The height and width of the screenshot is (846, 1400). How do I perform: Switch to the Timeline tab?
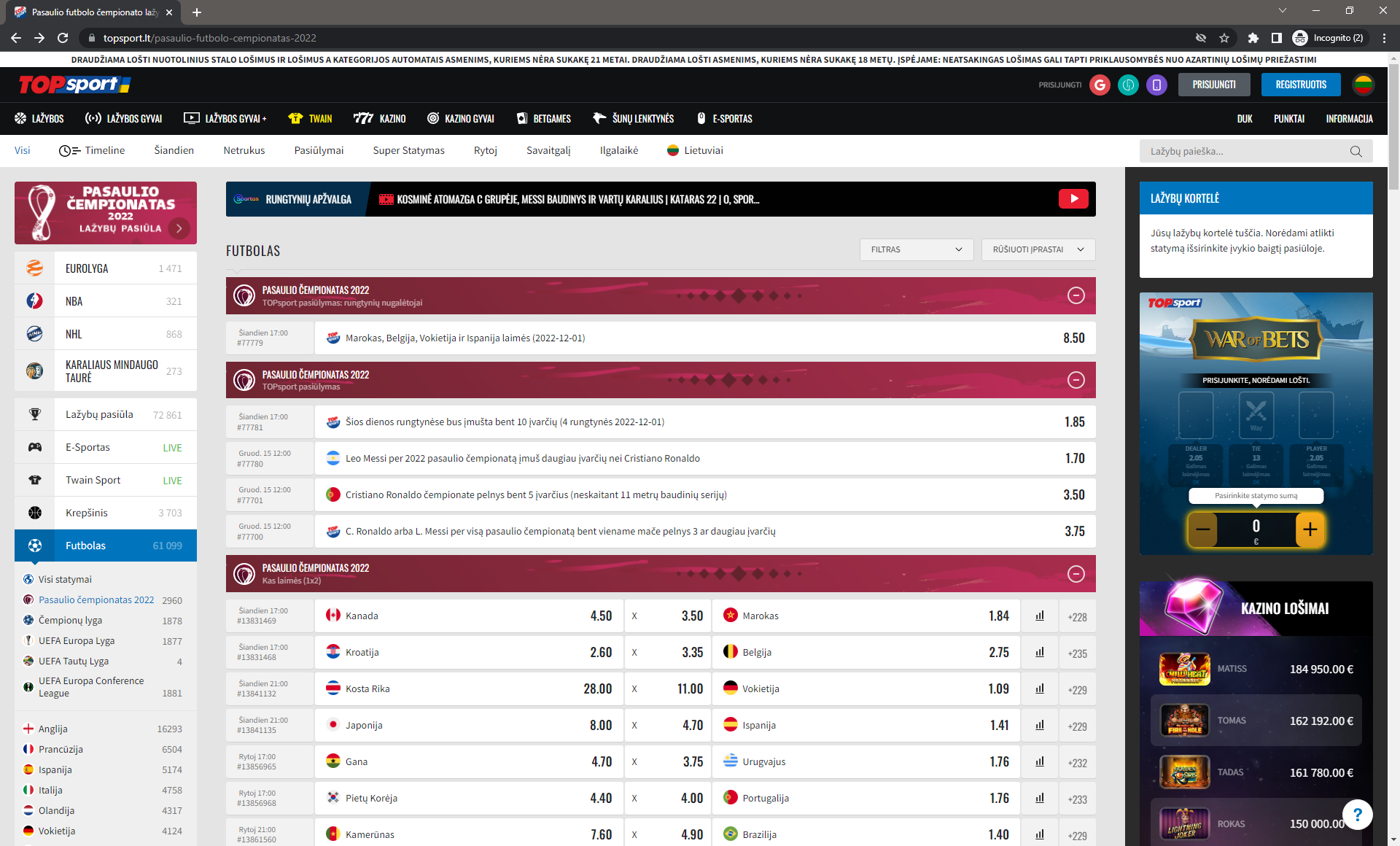click(92, 150)
